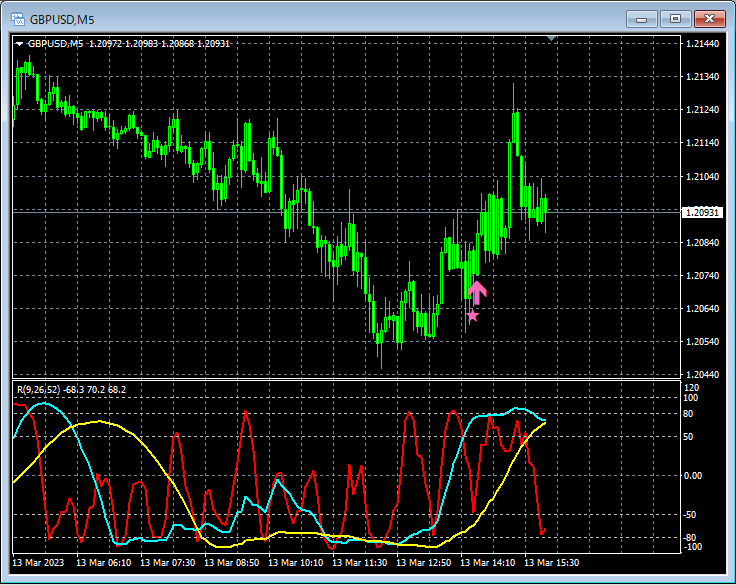Click the 13 Mar 07:30 time label
The height and width of the screenshot is (585, 736).
point(168,562)
